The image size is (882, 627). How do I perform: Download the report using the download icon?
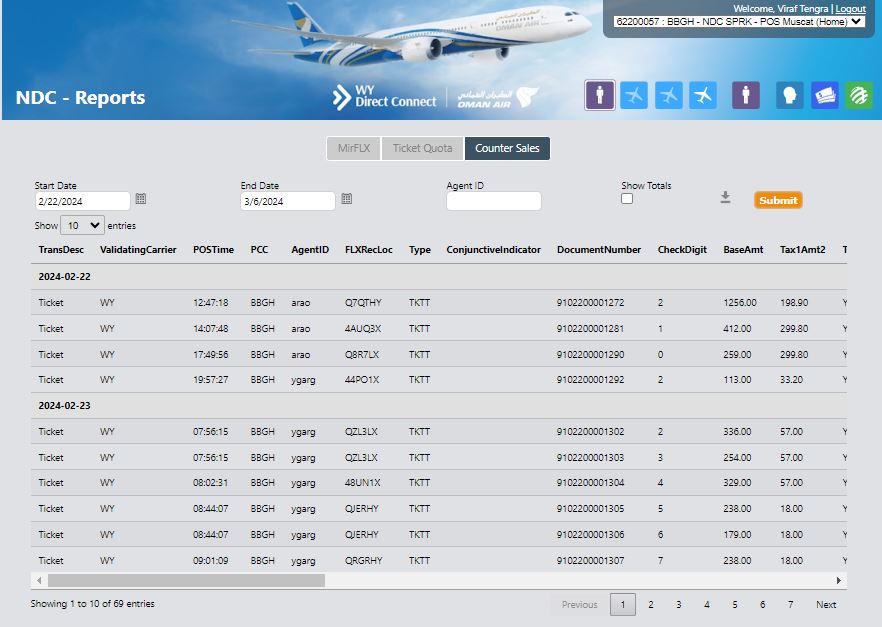(726, 198)
